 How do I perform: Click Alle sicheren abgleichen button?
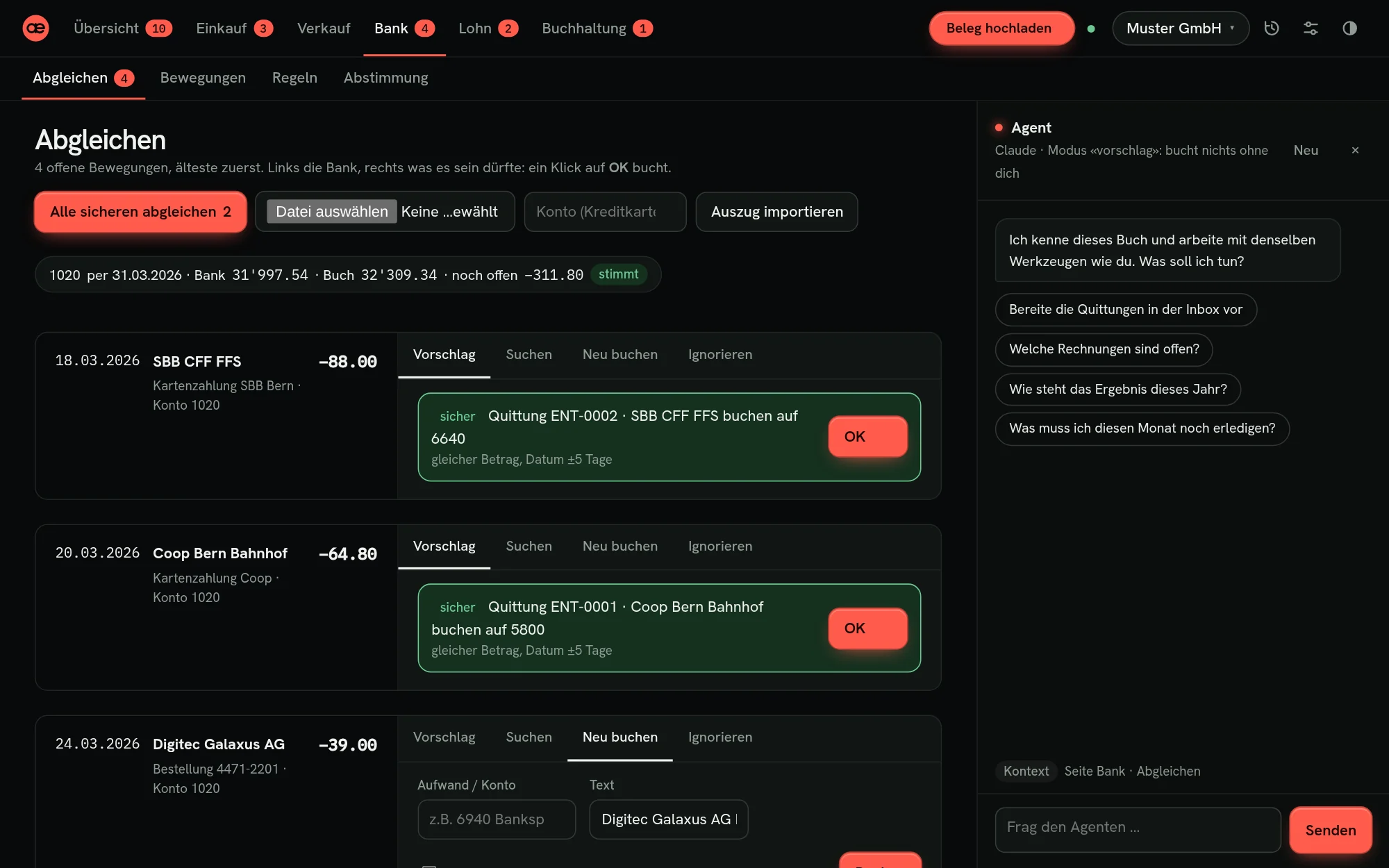click(140, 212)
